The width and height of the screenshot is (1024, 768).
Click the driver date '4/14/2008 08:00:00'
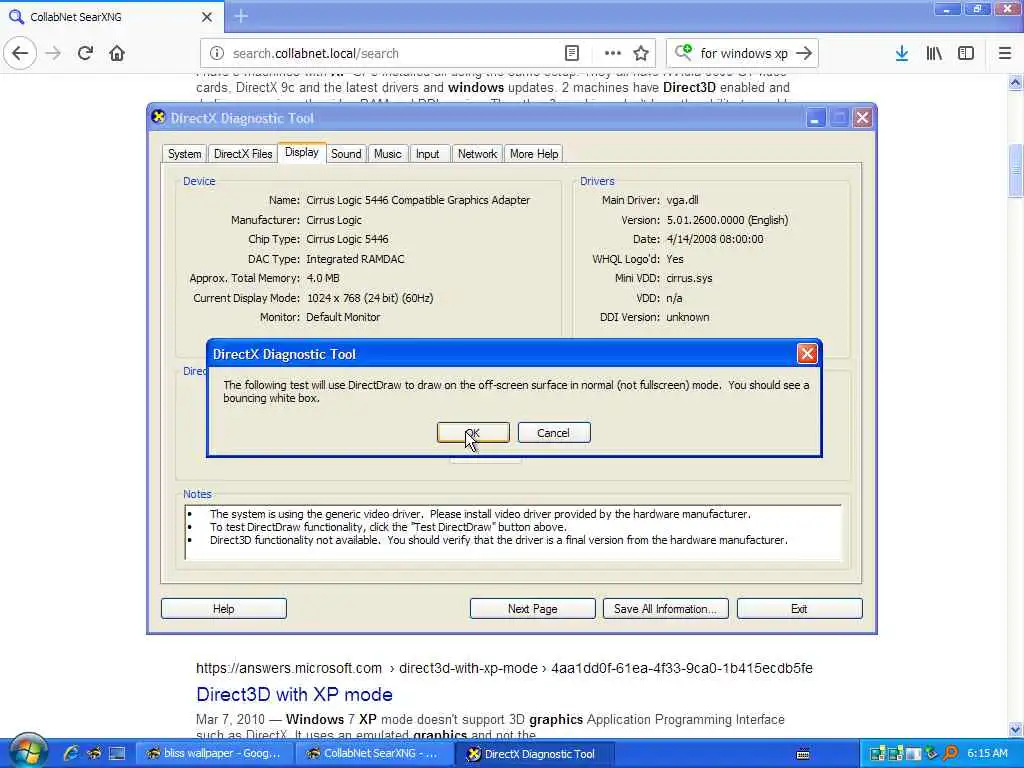[x=714, y=239]
